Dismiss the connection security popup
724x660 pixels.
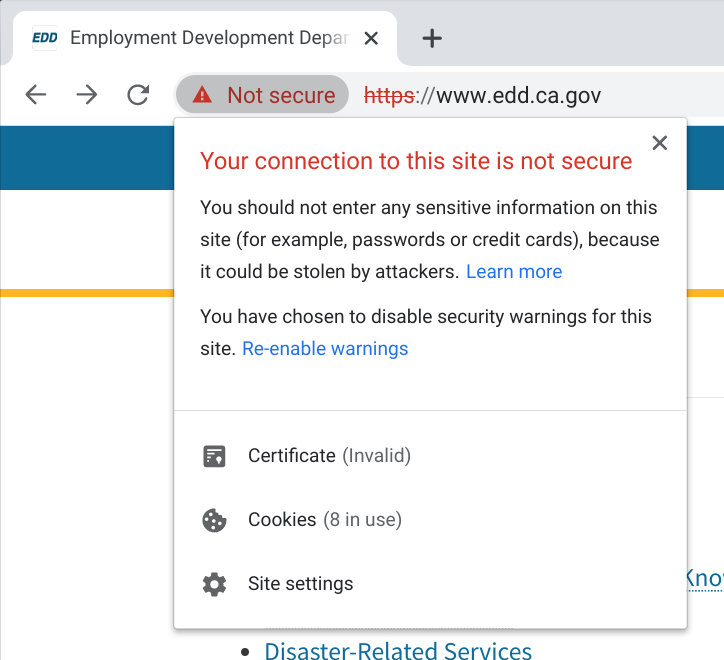659,143
